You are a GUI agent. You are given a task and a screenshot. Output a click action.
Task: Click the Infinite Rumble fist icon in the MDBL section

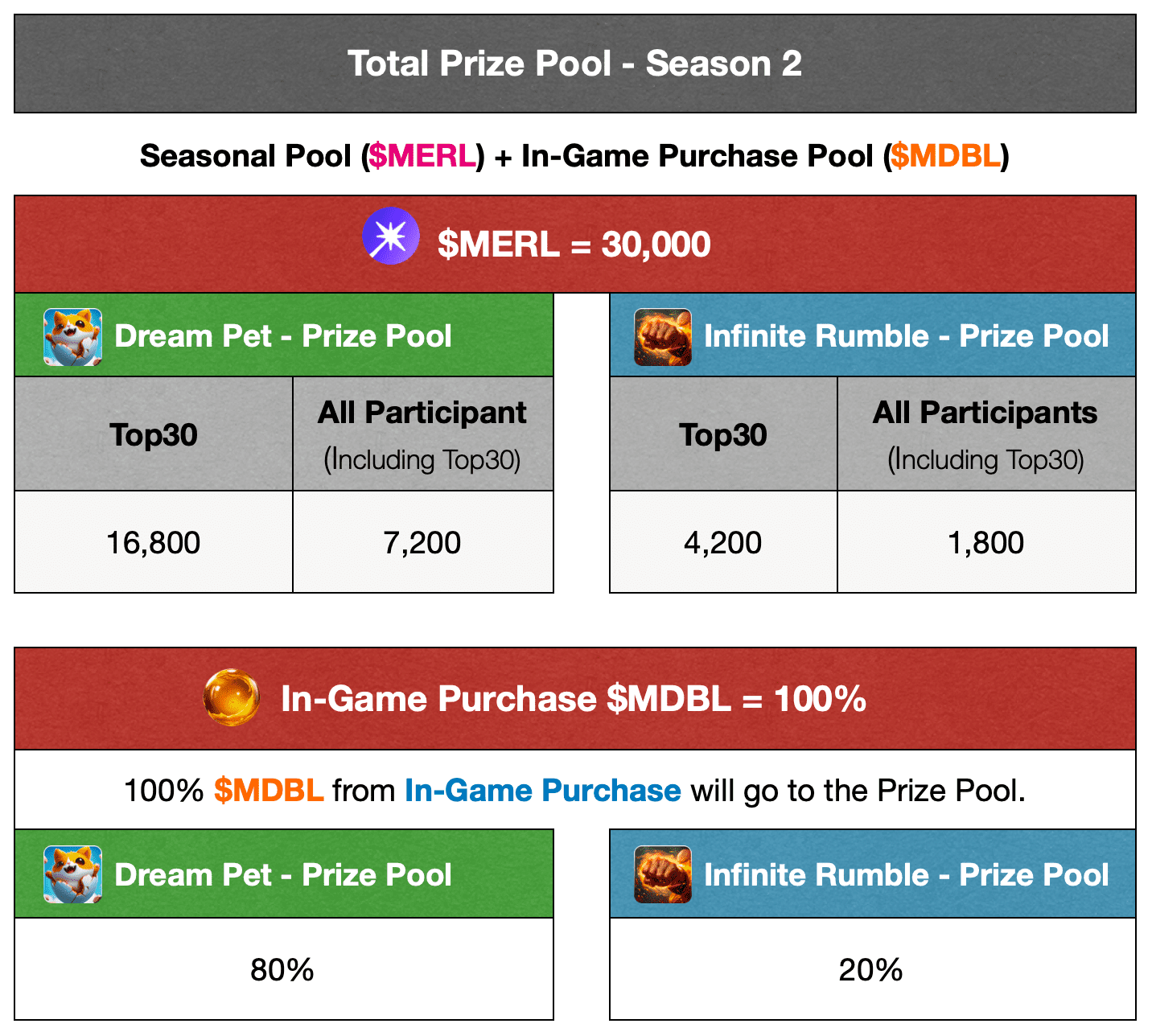[663, 874]
